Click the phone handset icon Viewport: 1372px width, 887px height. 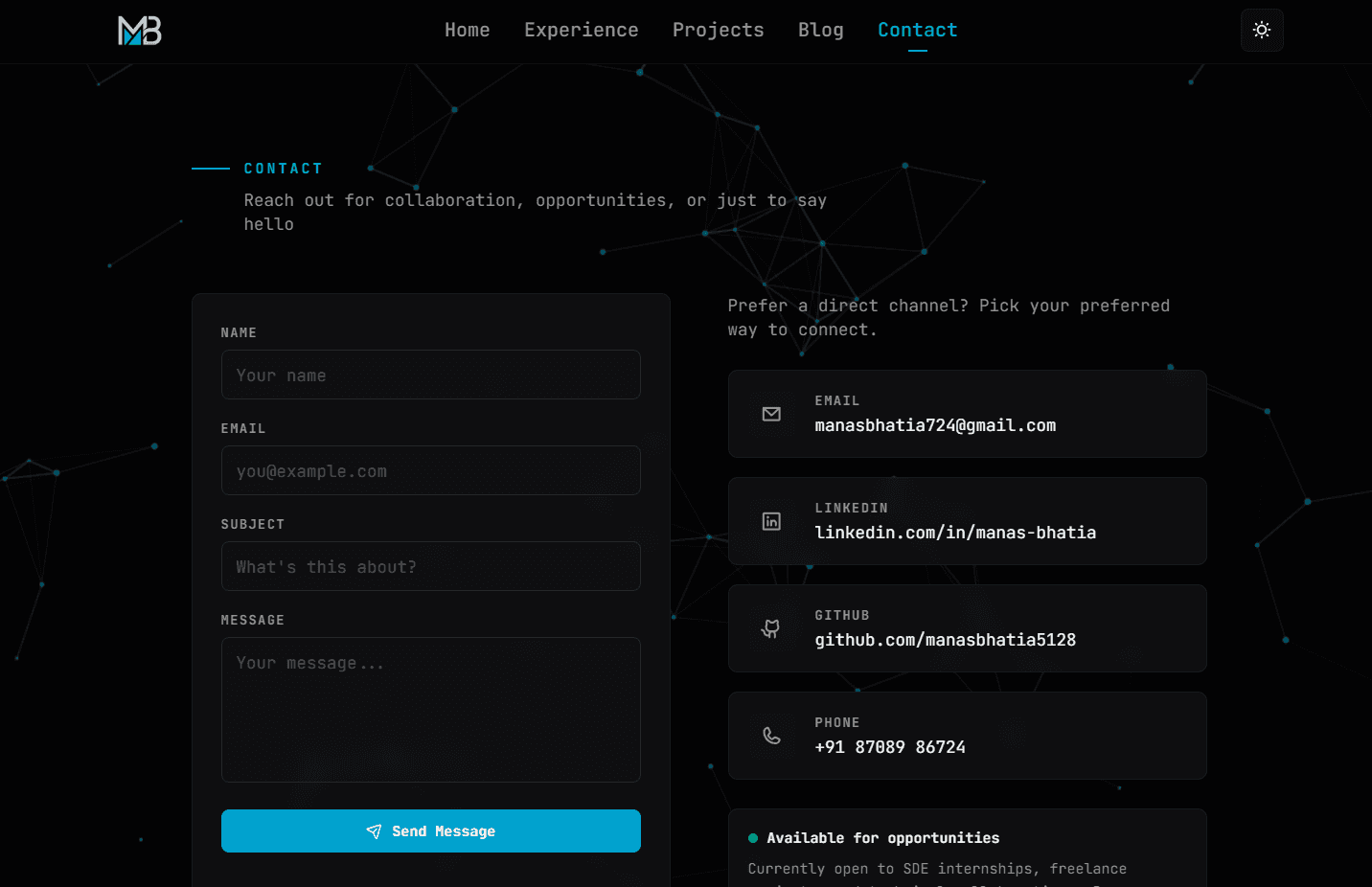[771, 736]
